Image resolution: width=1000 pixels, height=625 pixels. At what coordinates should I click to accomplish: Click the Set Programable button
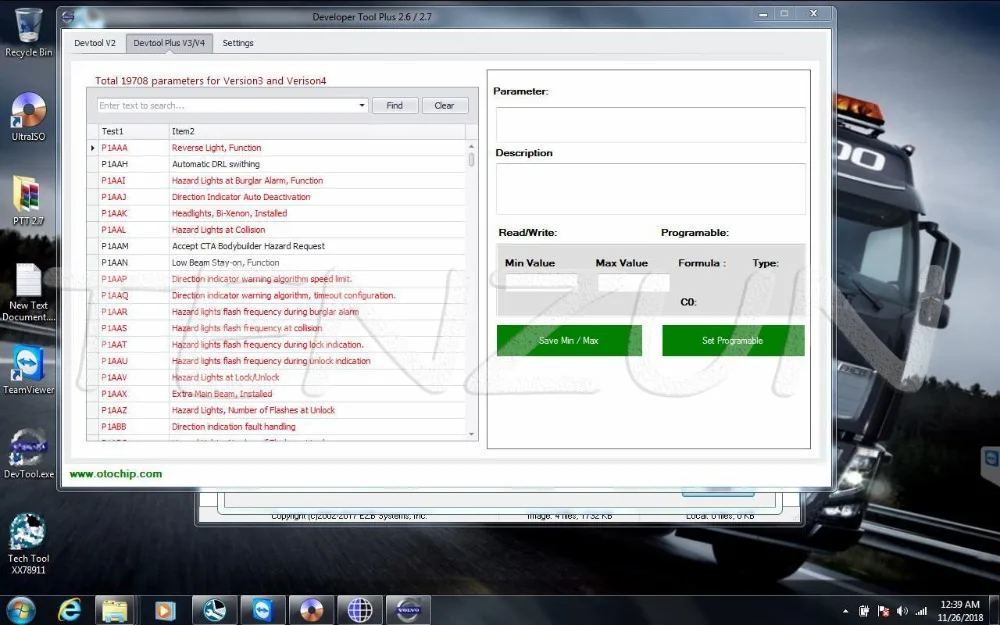pos(733,341)
